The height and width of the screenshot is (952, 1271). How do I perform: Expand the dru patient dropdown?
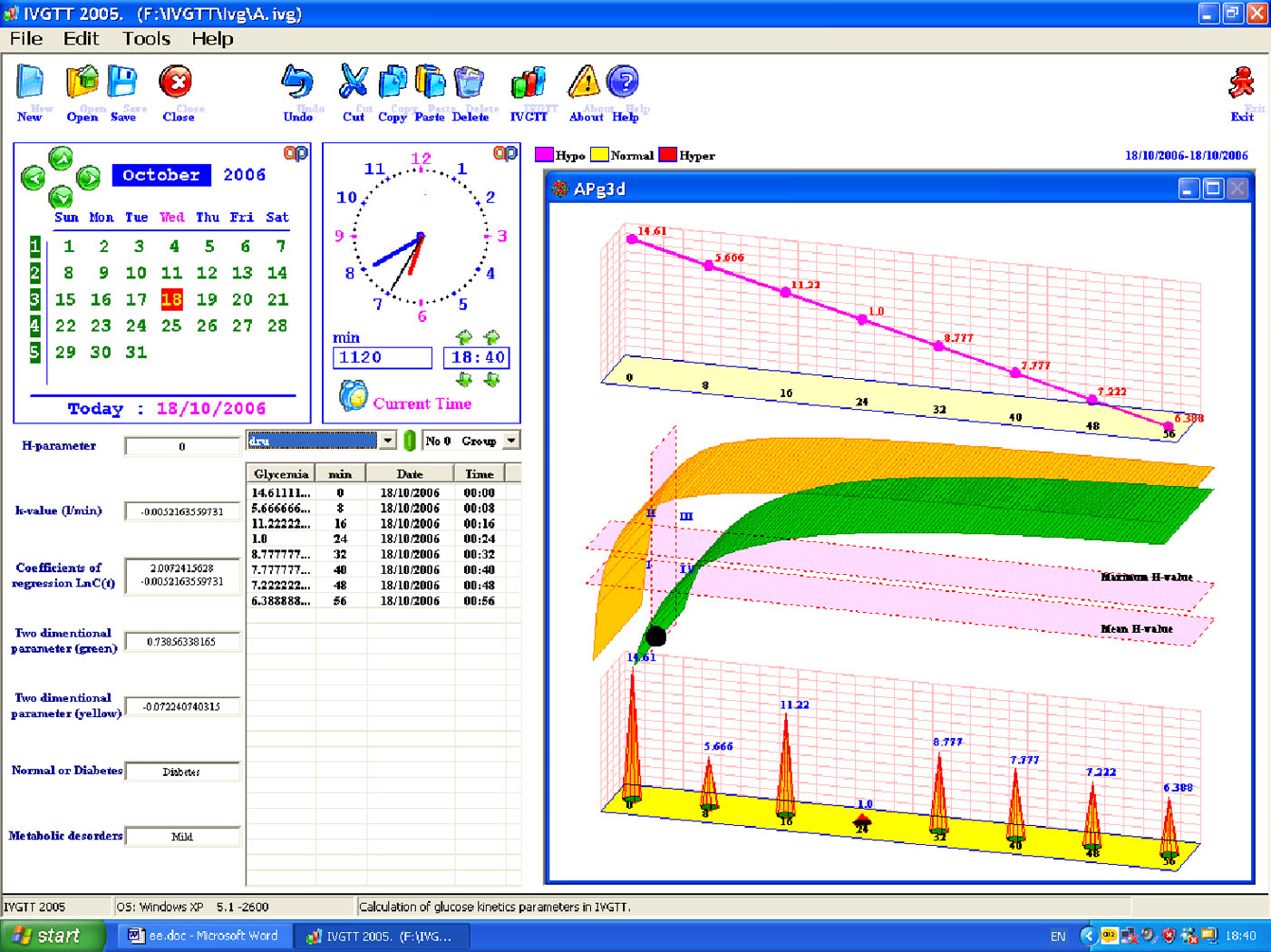(388, 441)
